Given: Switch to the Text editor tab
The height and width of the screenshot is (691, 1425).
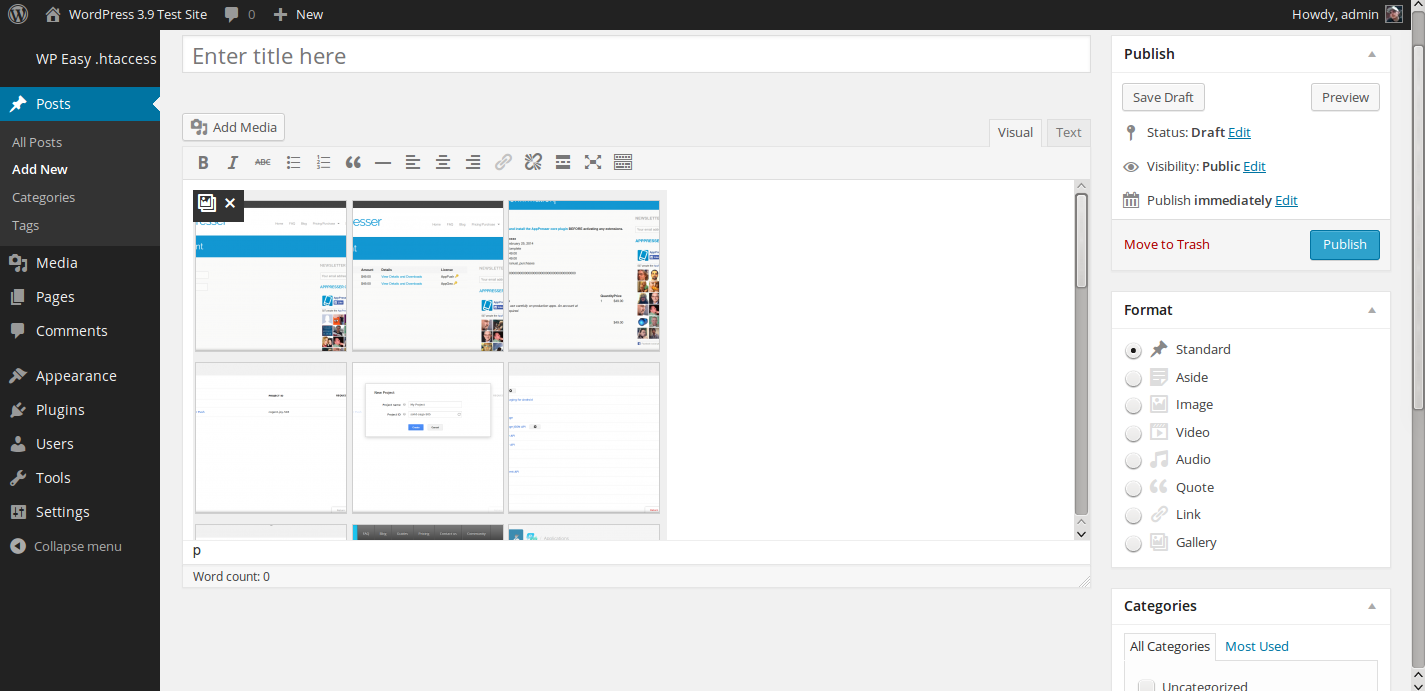Looking at the screenshot, I should (1068, 133).
